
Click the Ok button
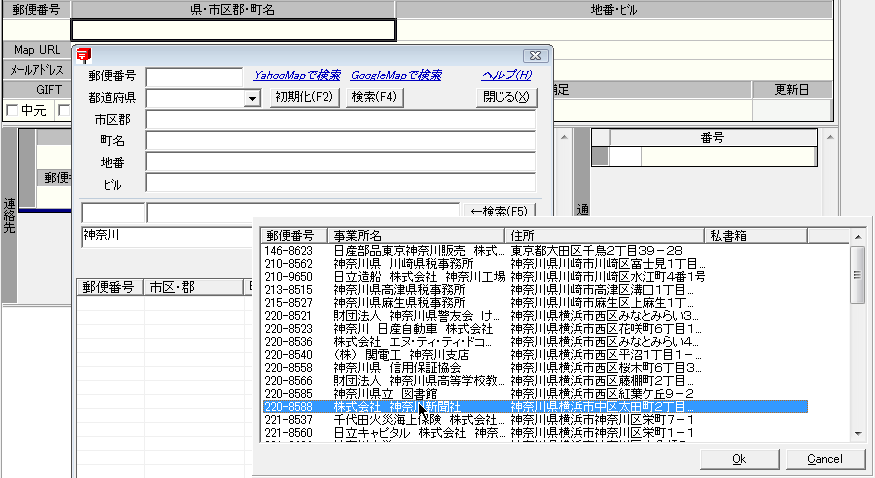pos(739,459)
